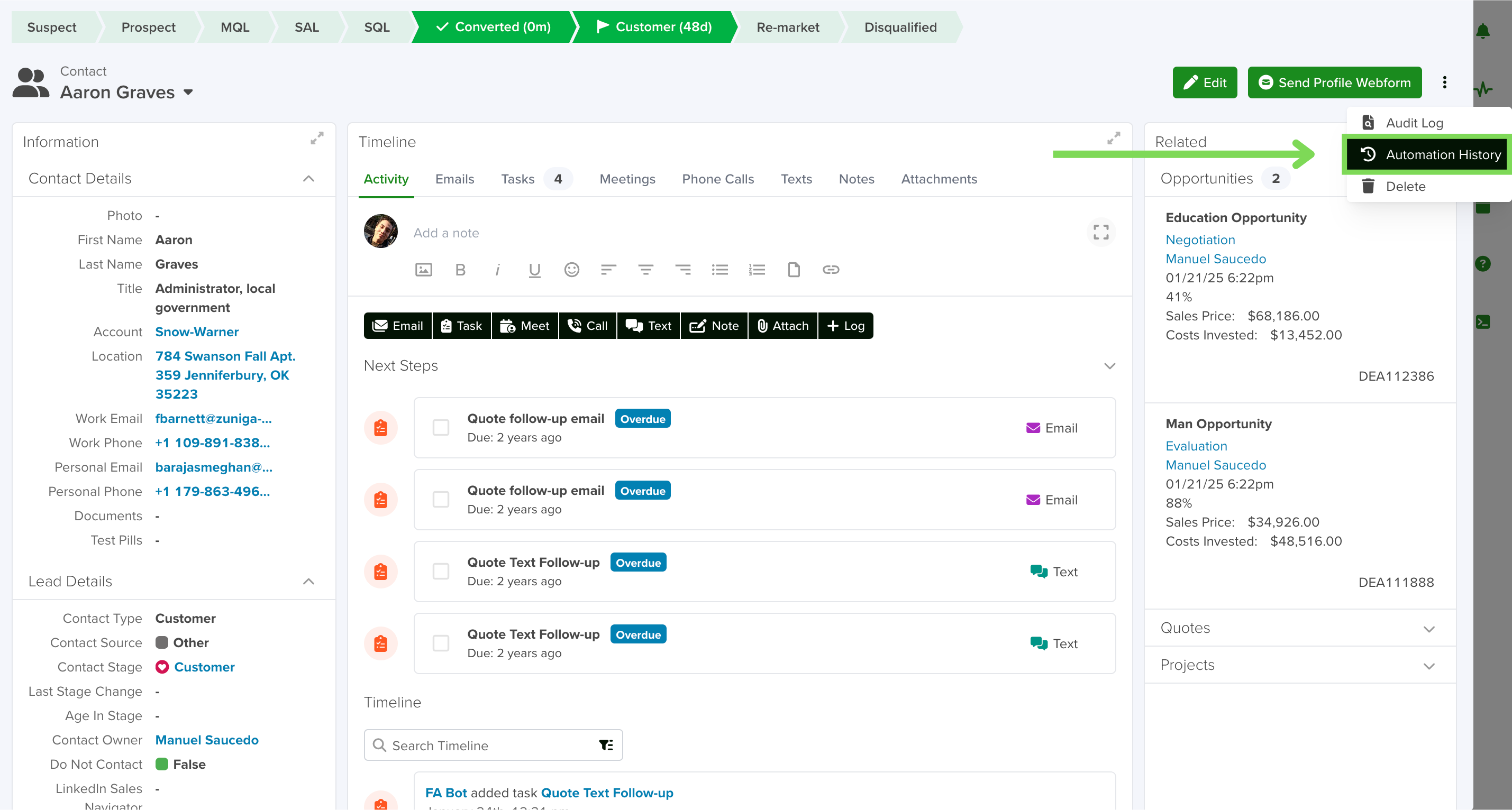Click the Attach action button
1512x810 pixels.
[x=782, y=326]
